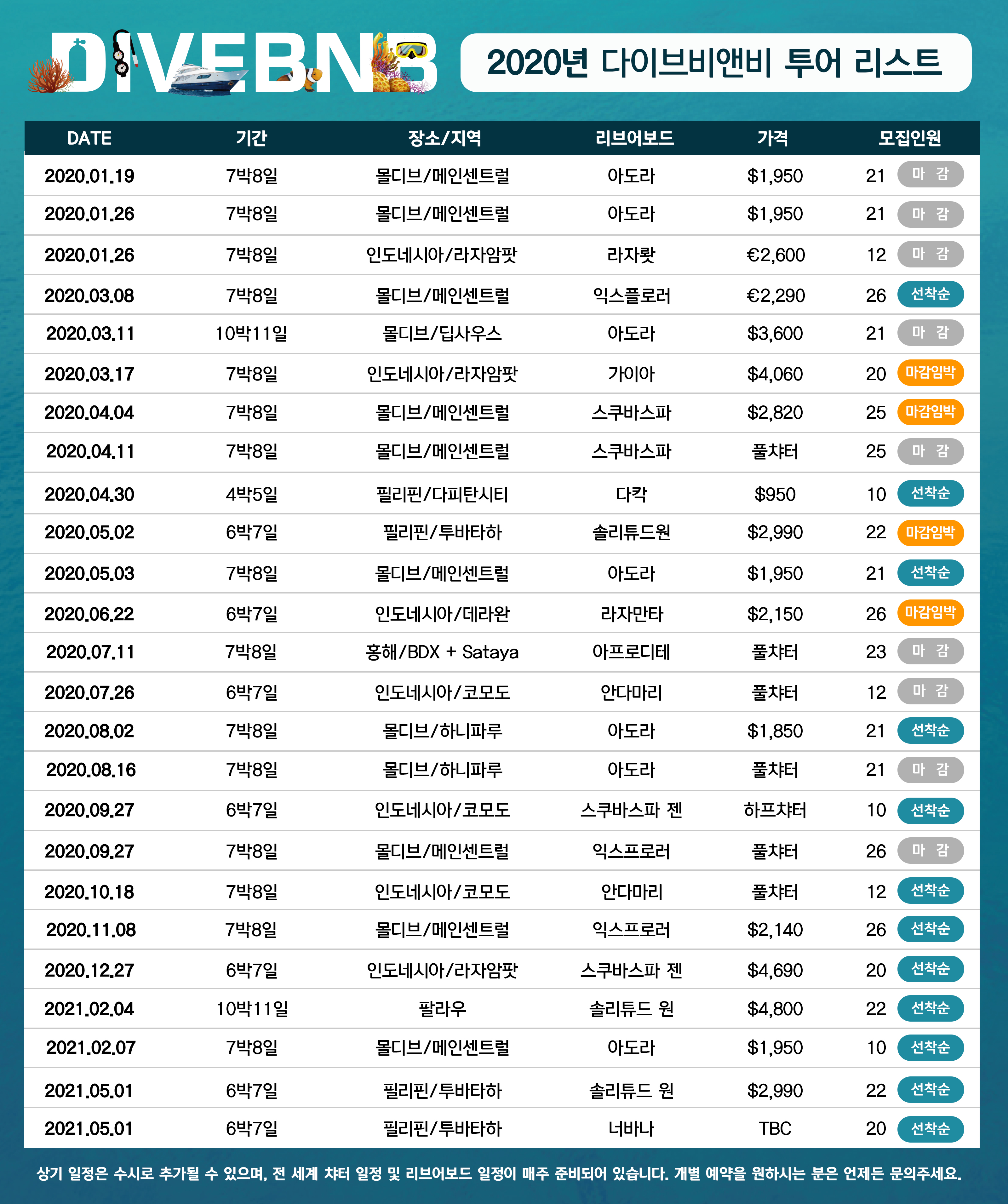Click the TBC price cell
The image size is (1008, 1204).
pos(775,1128)
